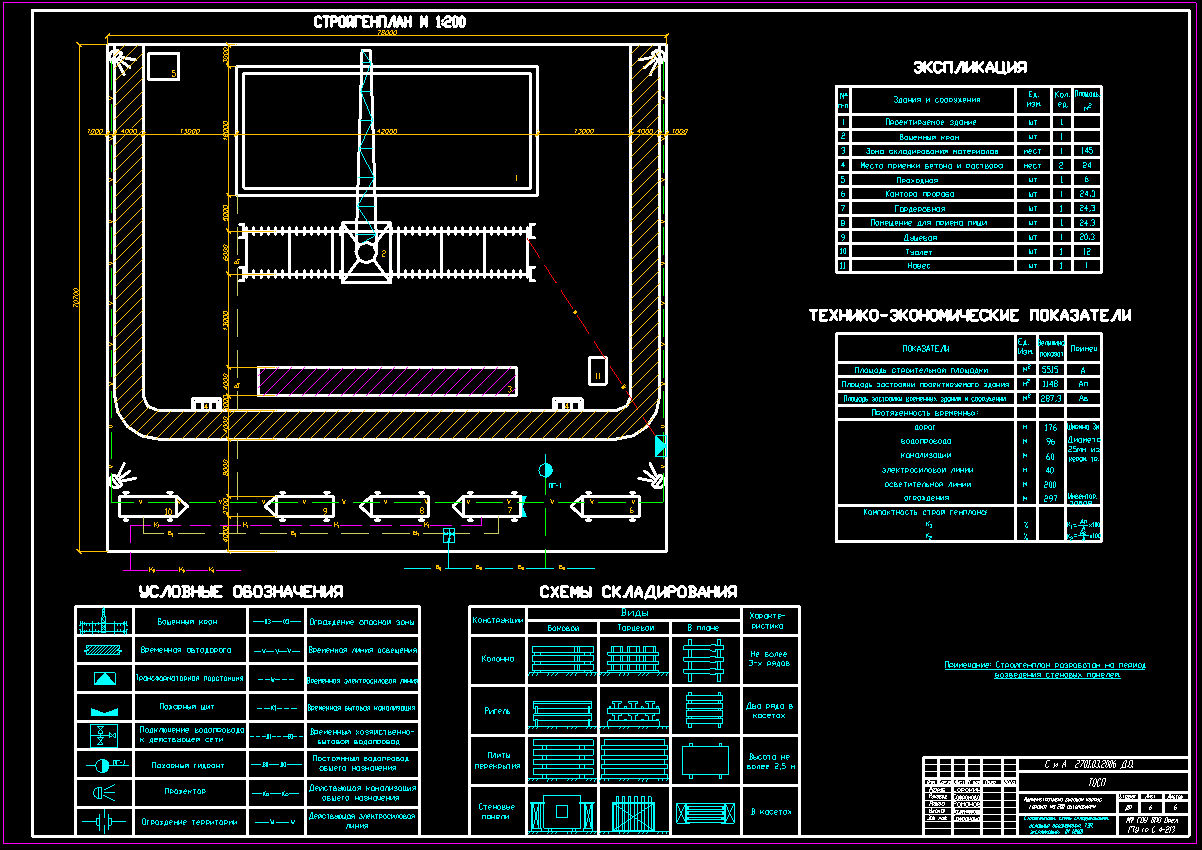The width and height of the screenshot is (1202, 850).
Task: Select the territory fencing legend symbol
Action: (x=104, y=822)
